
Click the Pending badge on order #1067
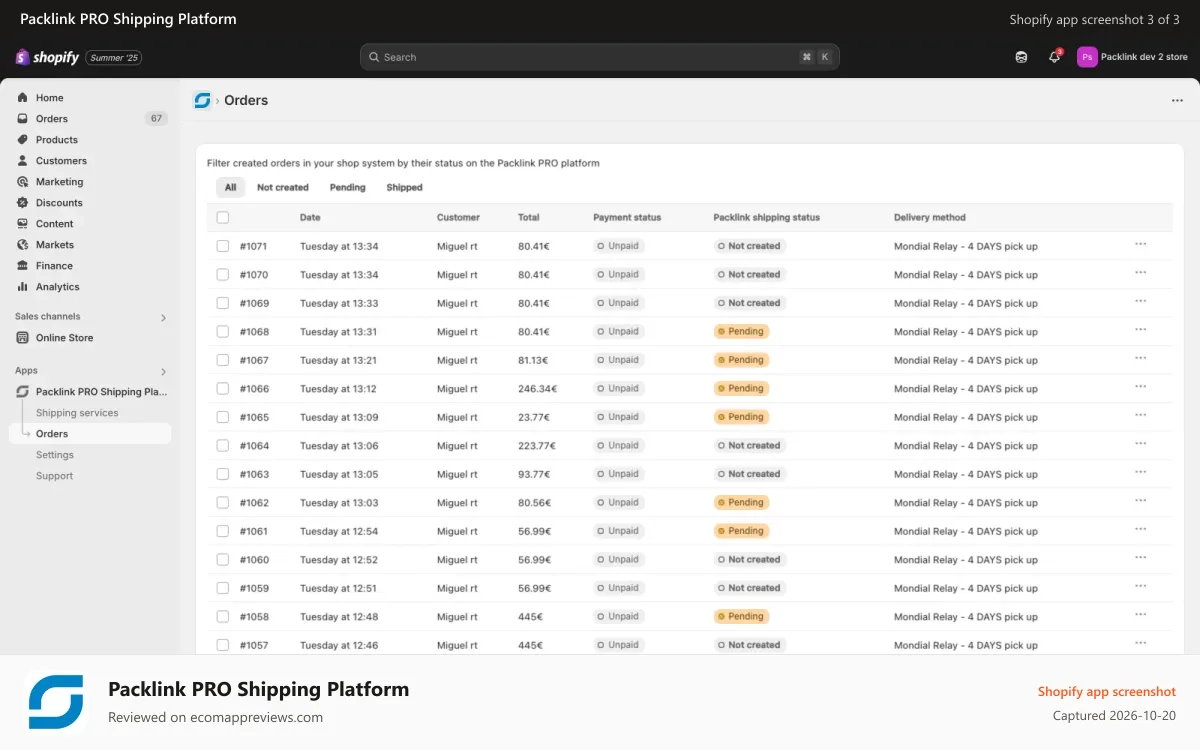tap(741, 360)
